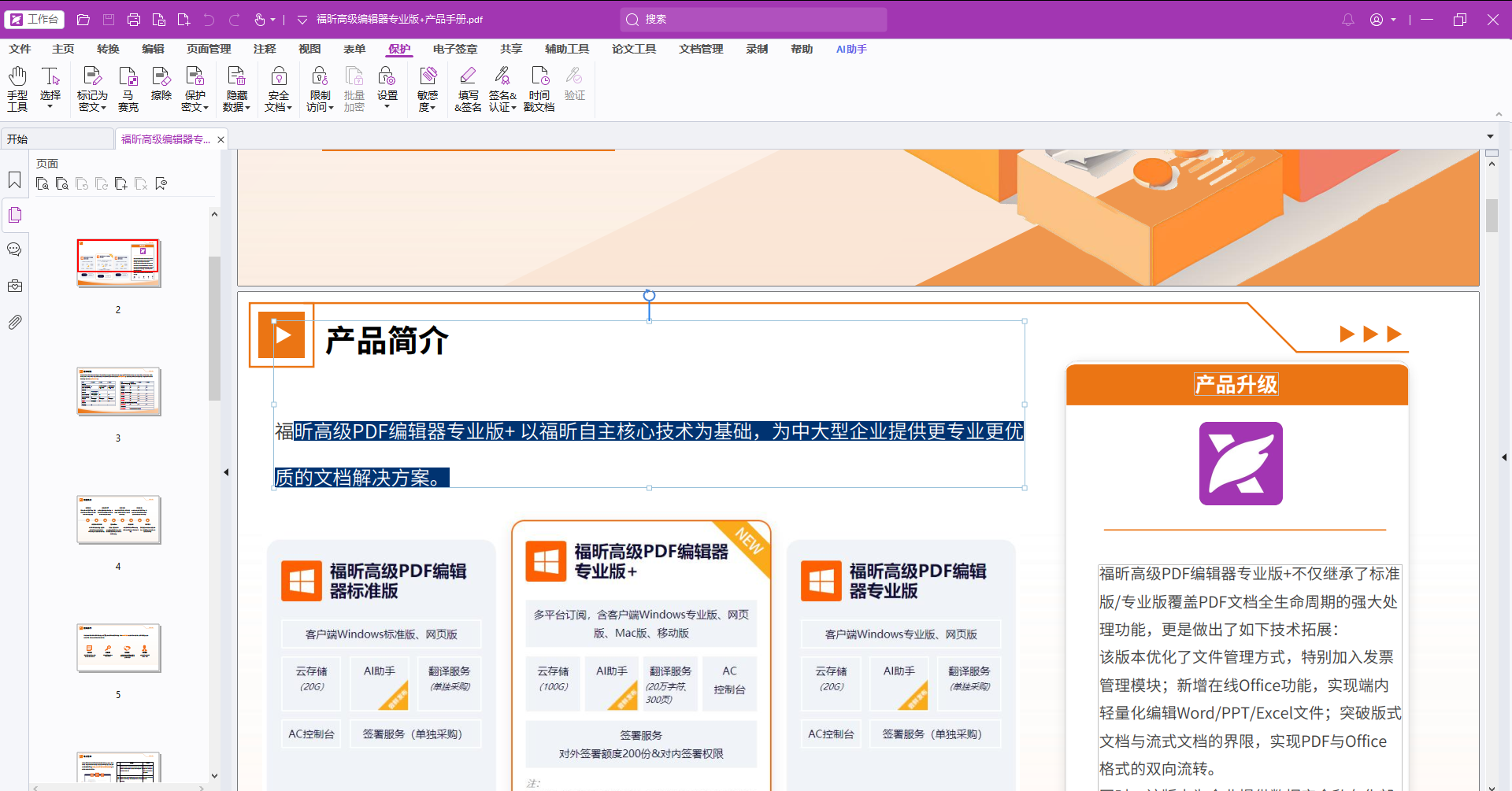Open notifications via the bell icon
The image size is (1512, 791).
pyautogui.click(x=1348, y=20)
